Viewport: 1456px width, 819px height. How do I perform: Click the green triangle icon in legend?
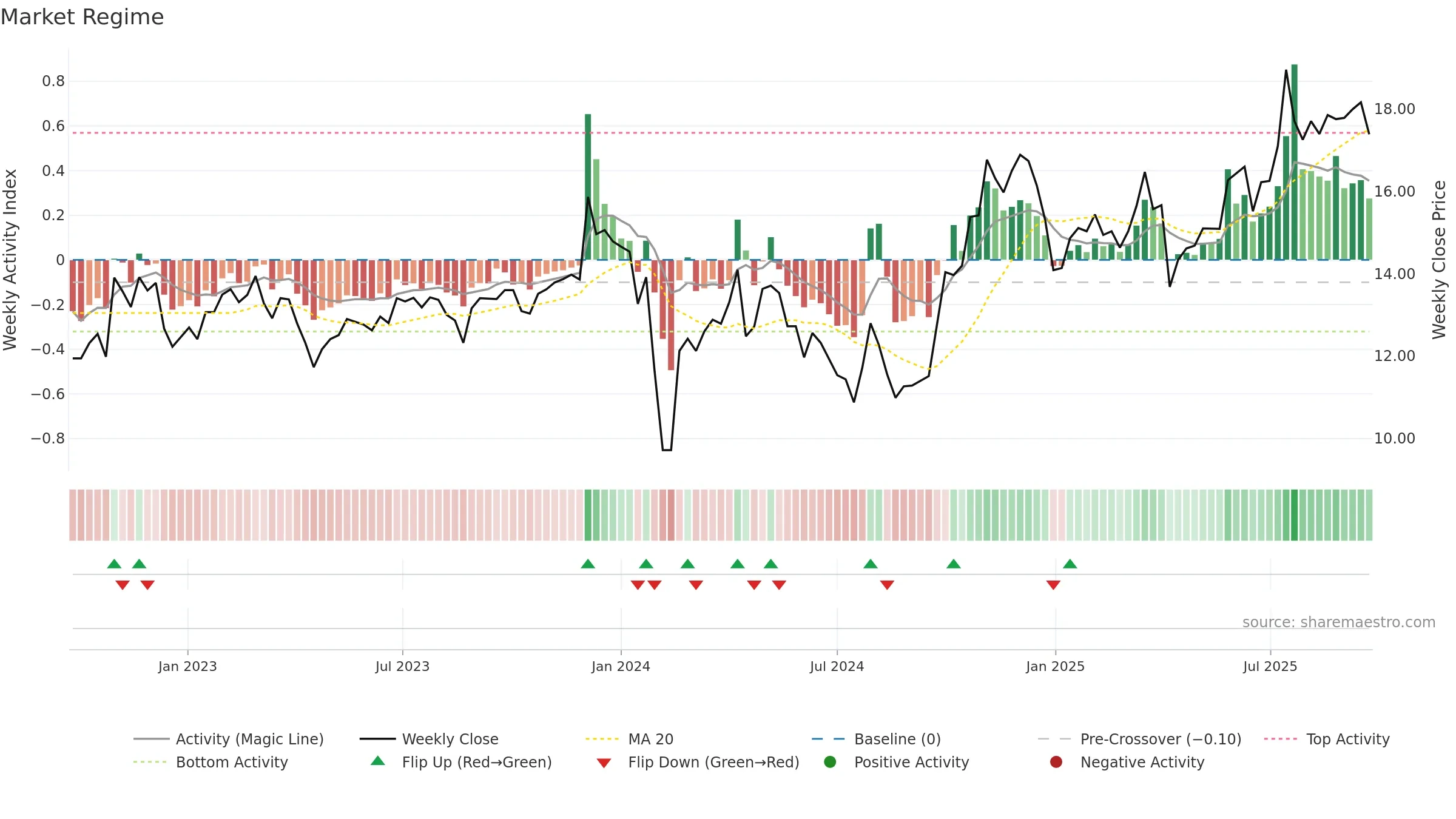click(377, 761)
